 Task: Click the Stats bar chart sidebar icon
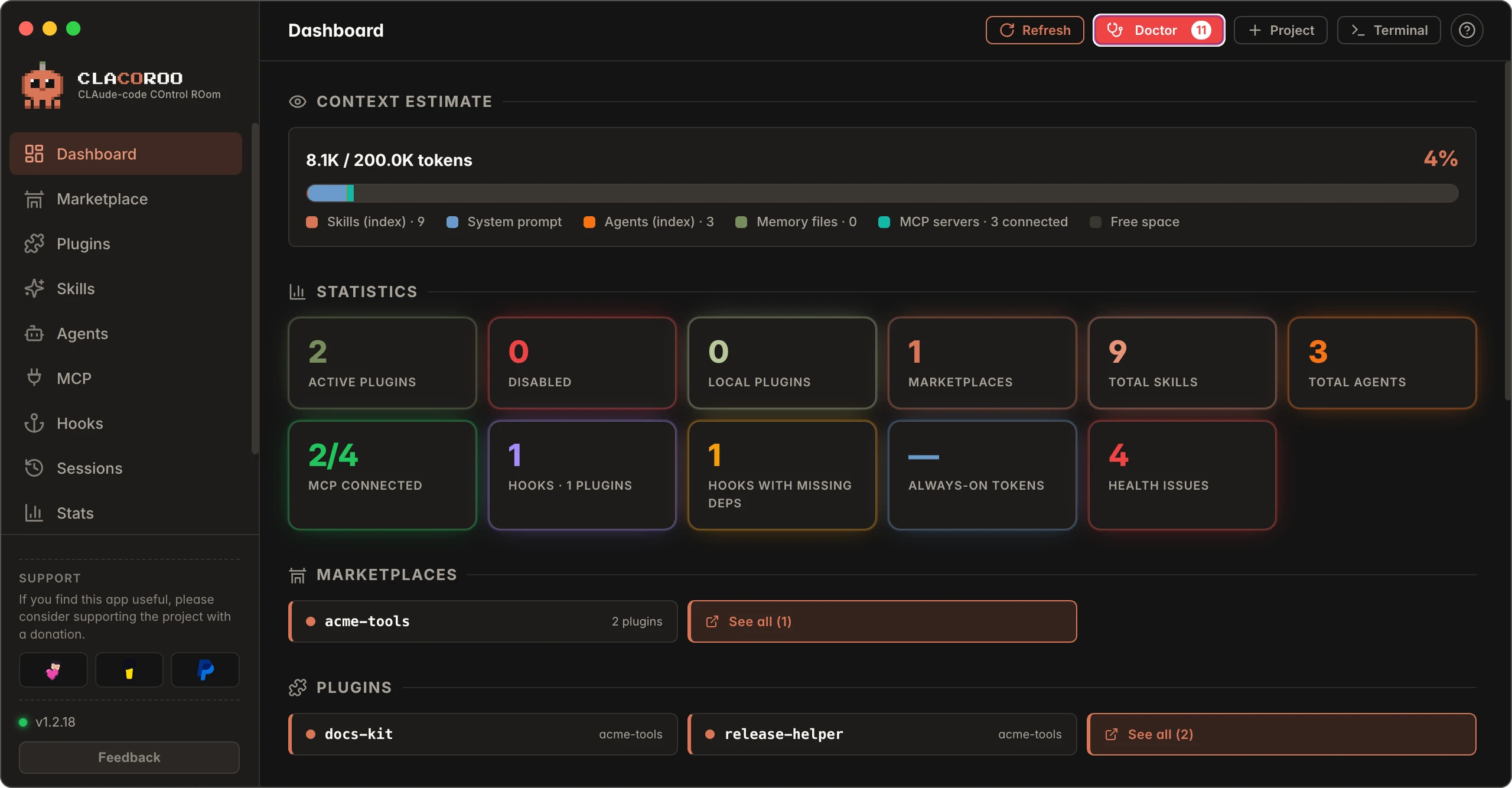34,513
